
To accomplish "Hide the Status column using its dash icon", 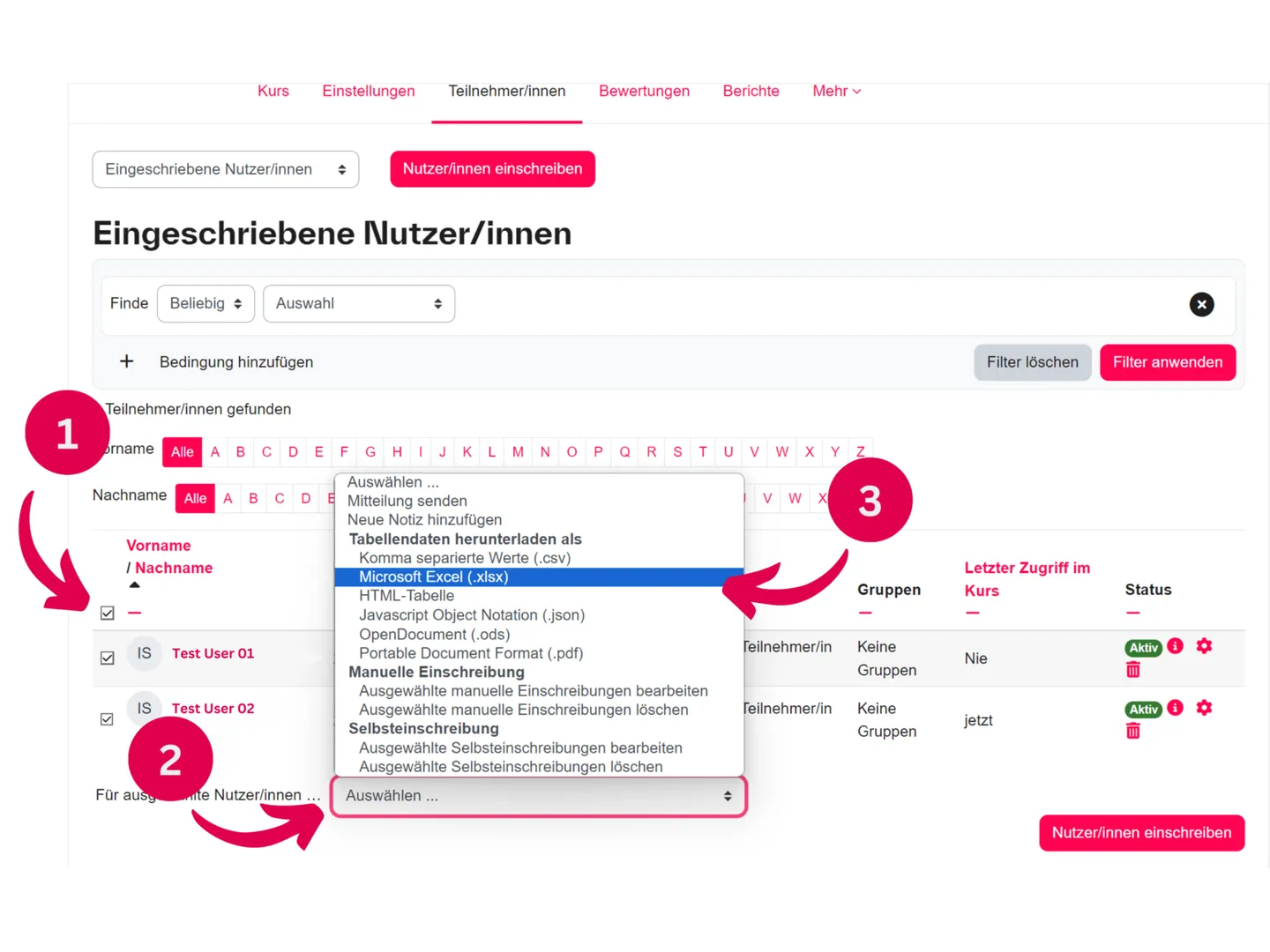I will pos(1132,613).
